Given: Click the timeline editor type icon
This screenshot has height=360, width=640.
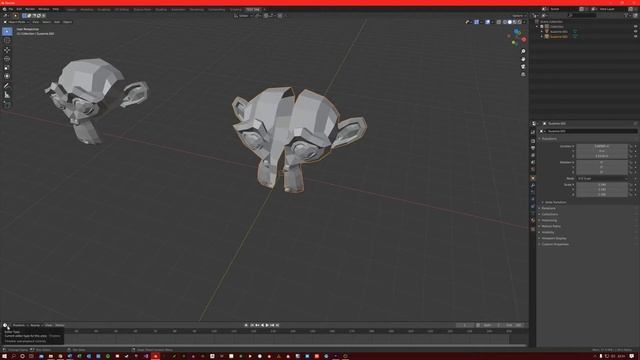Looking at the screenshot, I should click(x=6, y=325).
